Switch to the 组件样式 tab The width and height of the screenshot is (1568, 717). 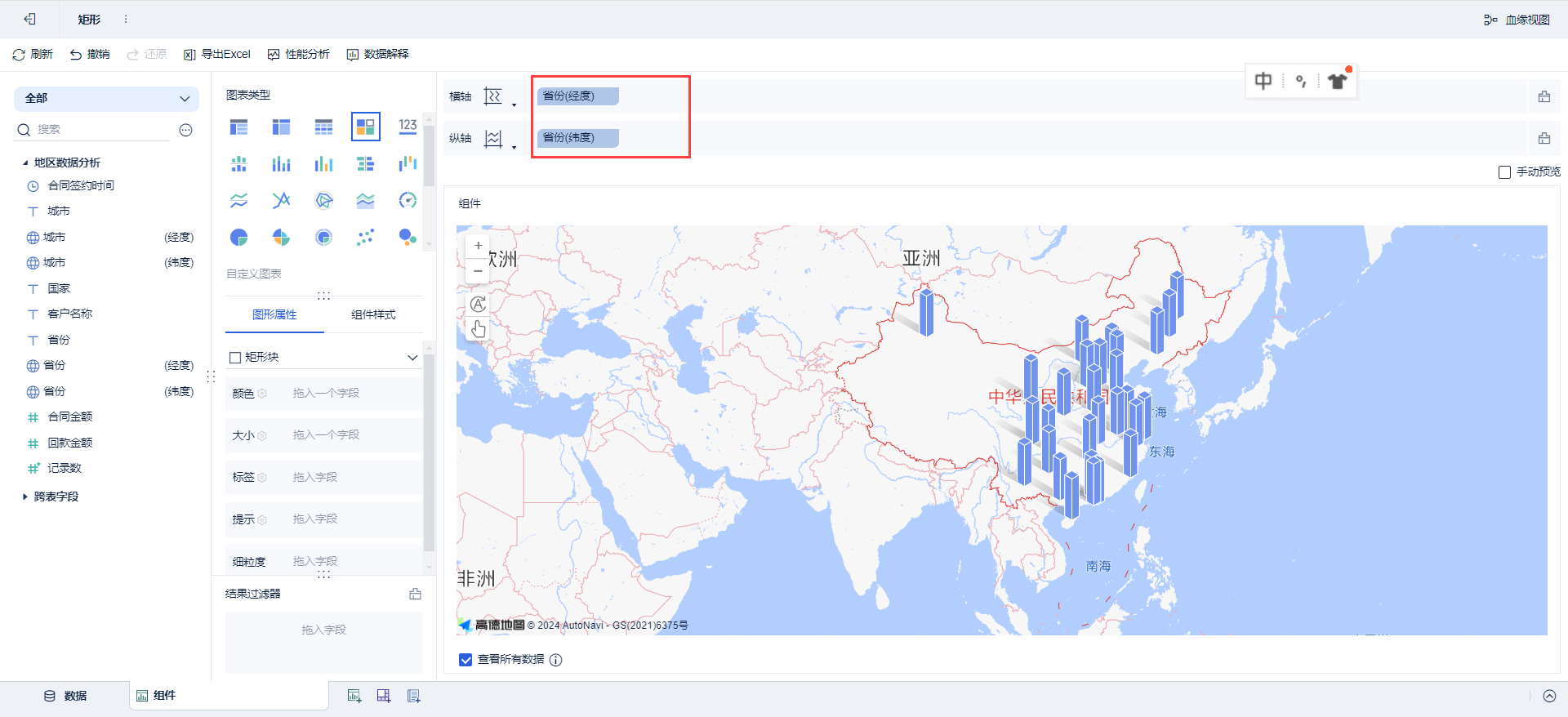[x=373, y=315]
